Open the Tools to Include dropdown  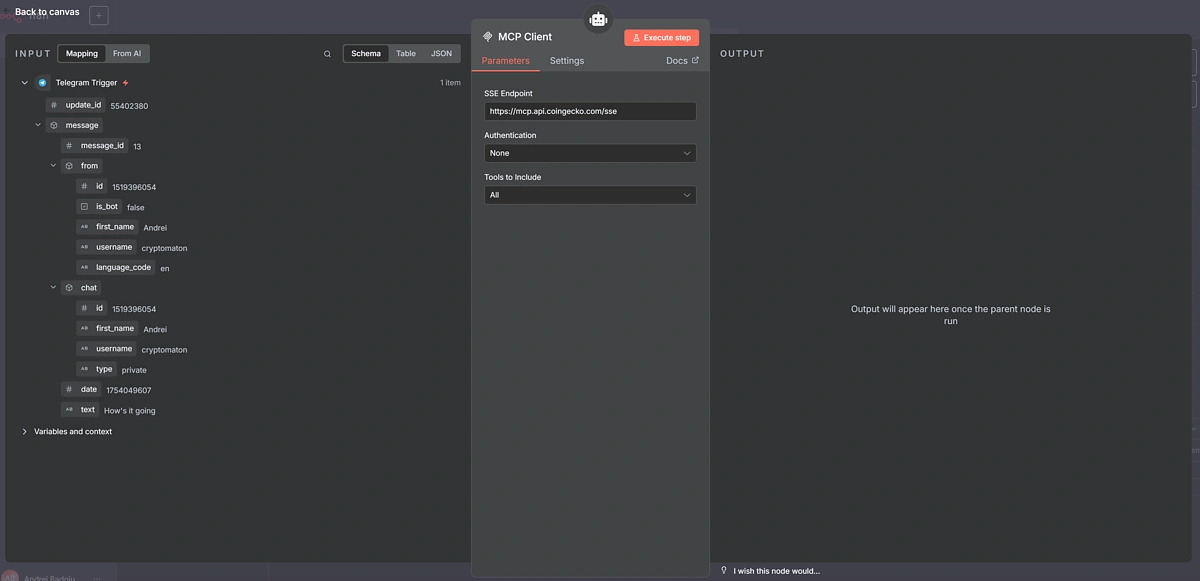pyautogui.click(x=590, y=195)
